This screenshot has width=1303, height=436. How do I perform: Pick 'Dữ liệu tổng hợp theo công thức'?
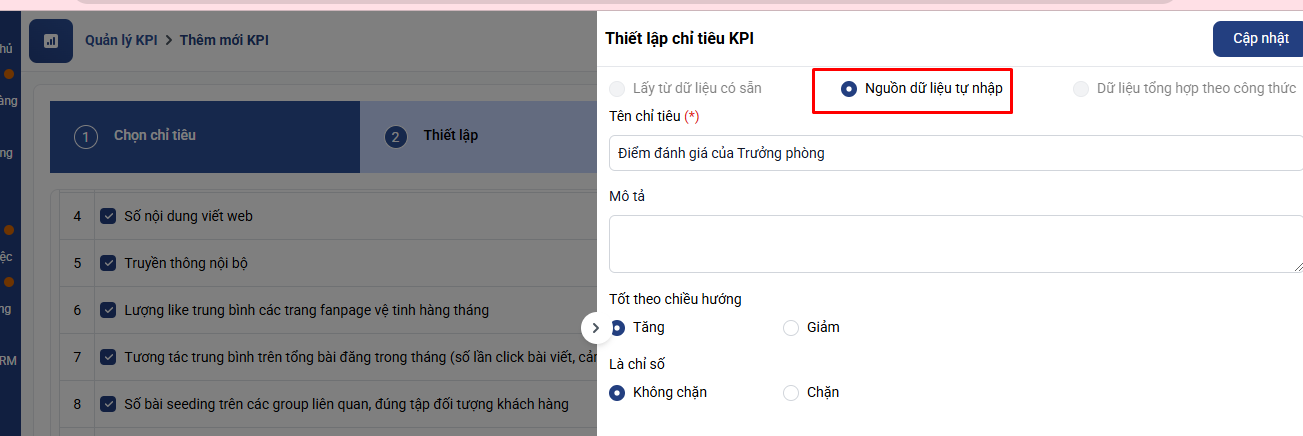(x=1081, y=89)
